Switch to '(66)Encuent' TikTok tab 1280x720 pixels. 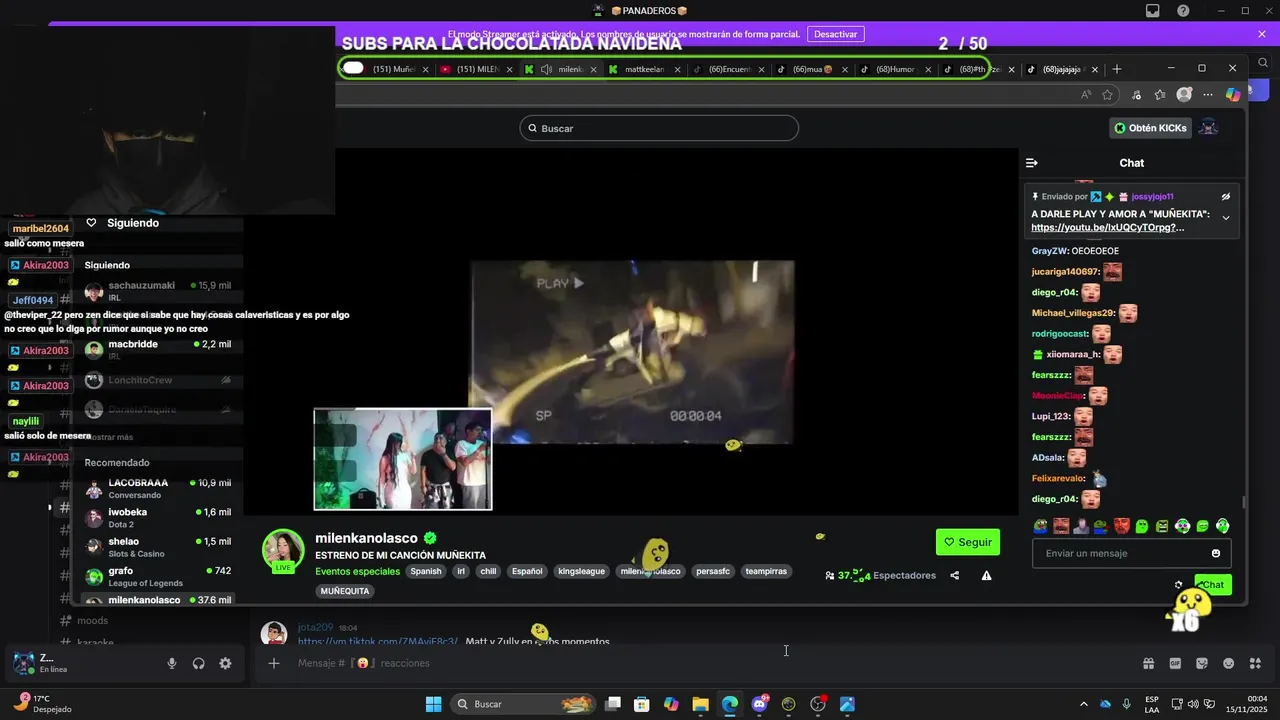728,69
